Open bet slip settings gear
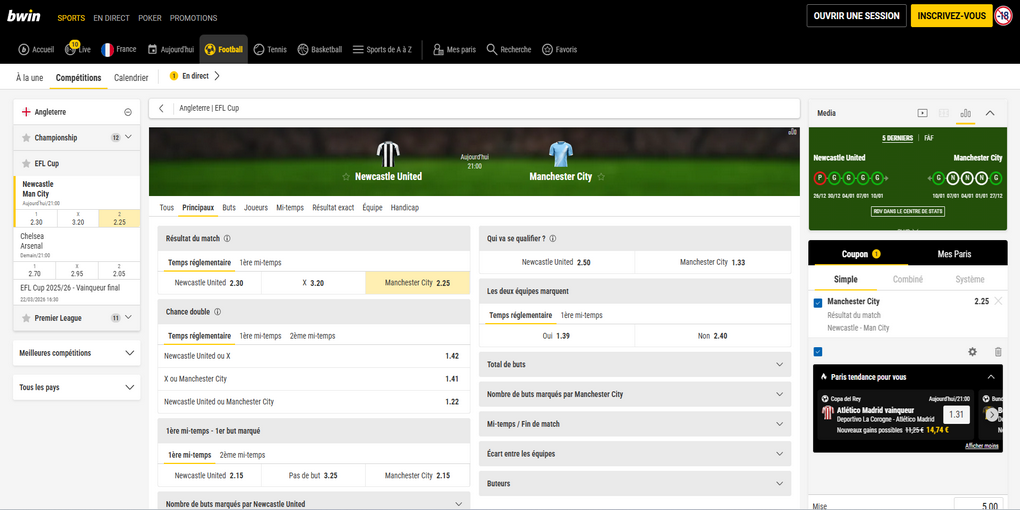Image resolution: width=1020 pixels, height=510 pixels. click(x=972, y=352)
